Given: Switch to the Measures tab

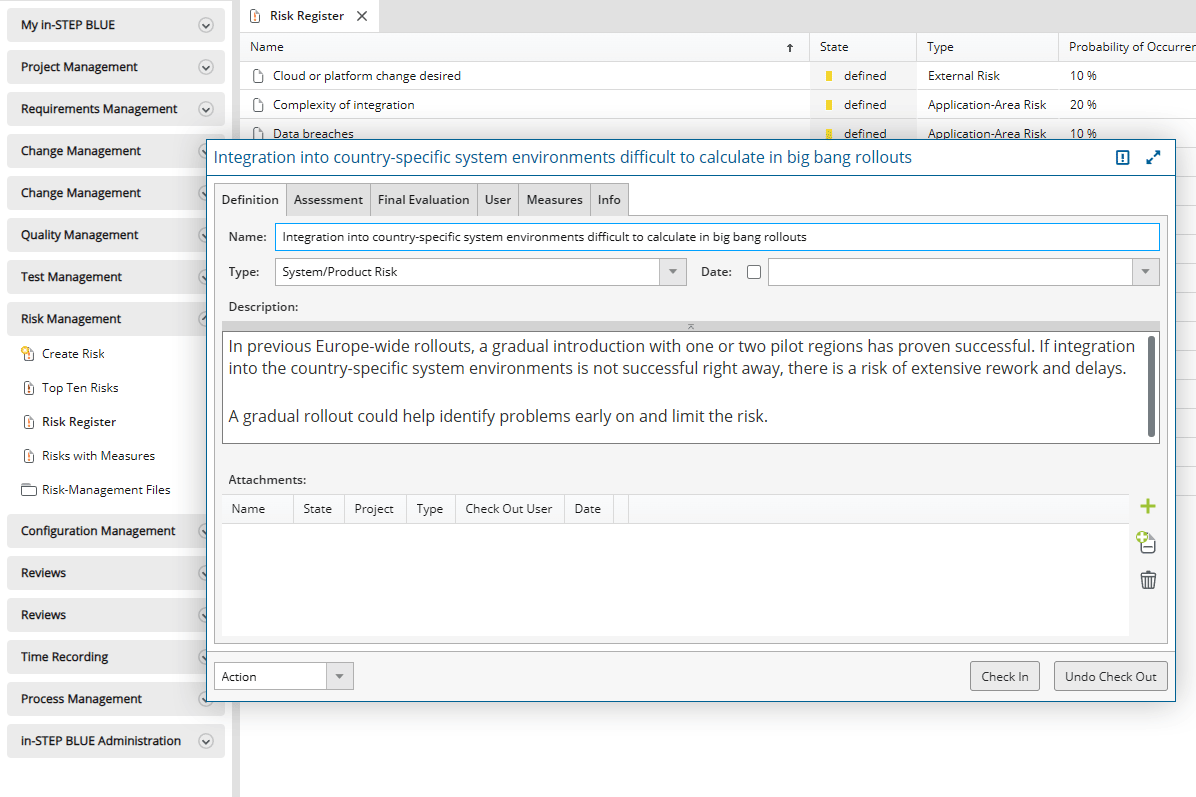Looking at the screenshot, I should 554,200.
